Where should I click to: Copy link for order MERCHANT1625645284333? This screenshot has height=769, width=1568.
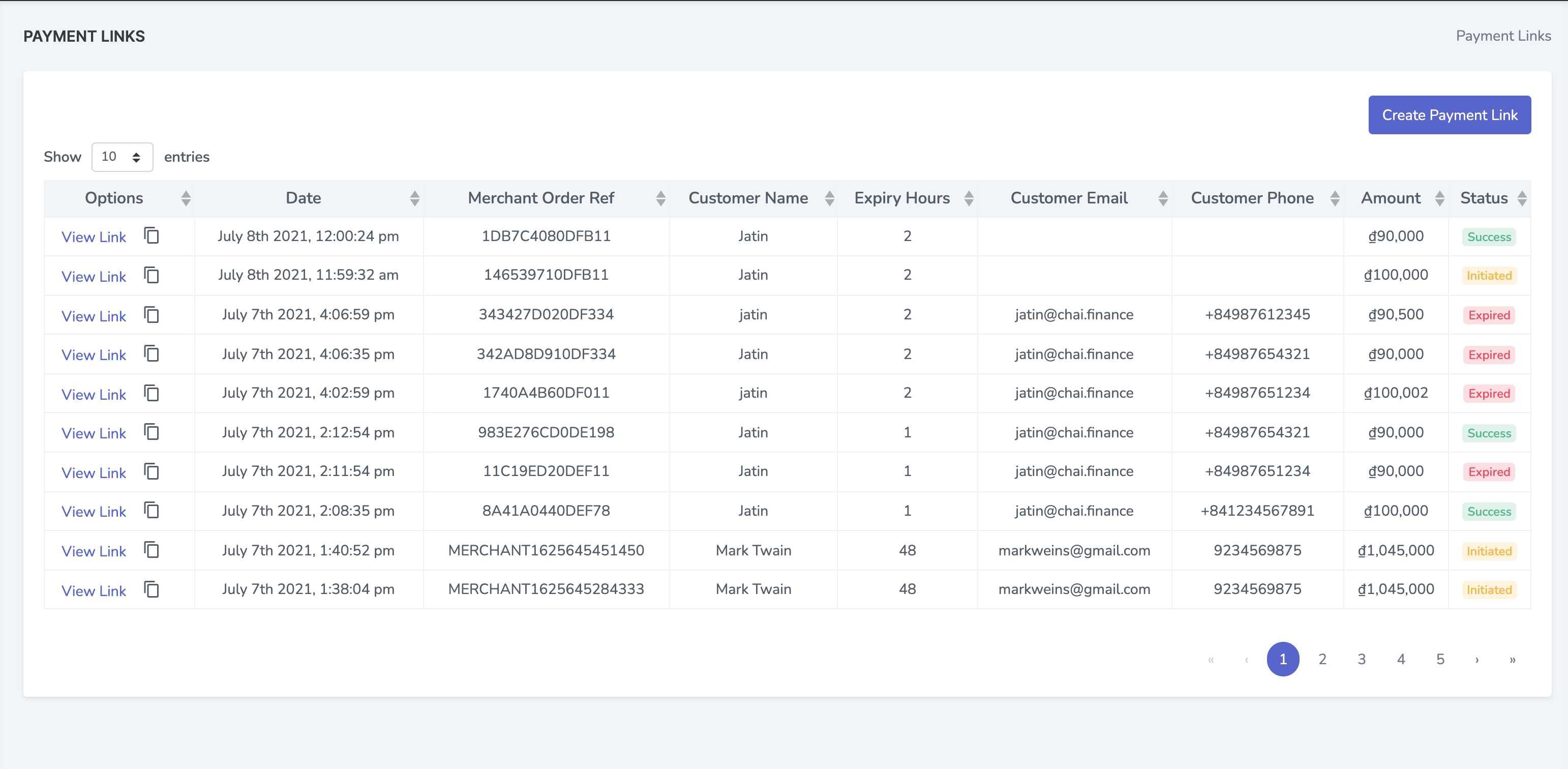[x=152, y=589]
